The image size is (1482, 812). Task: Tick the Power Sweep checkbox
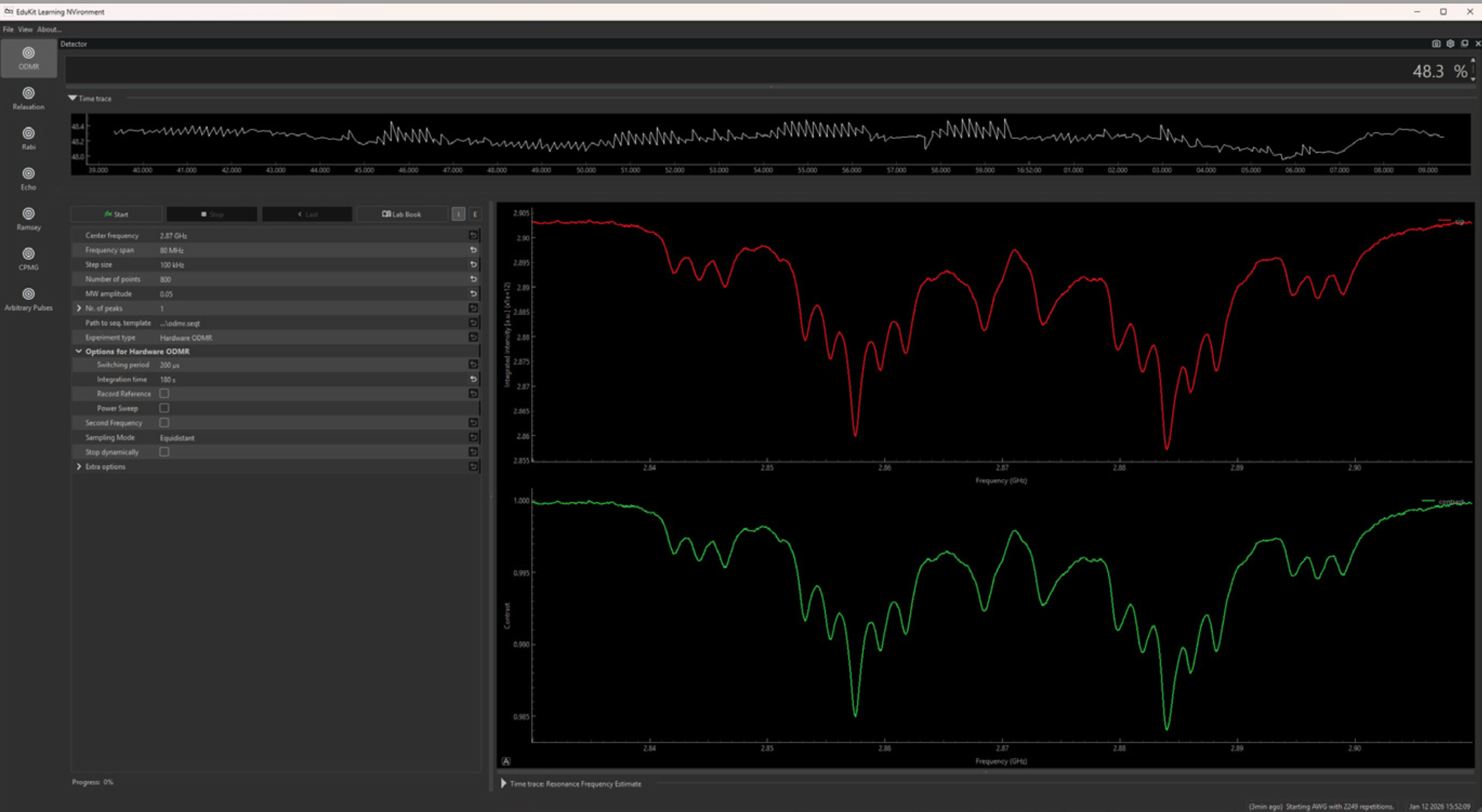(x=165, y=408)
